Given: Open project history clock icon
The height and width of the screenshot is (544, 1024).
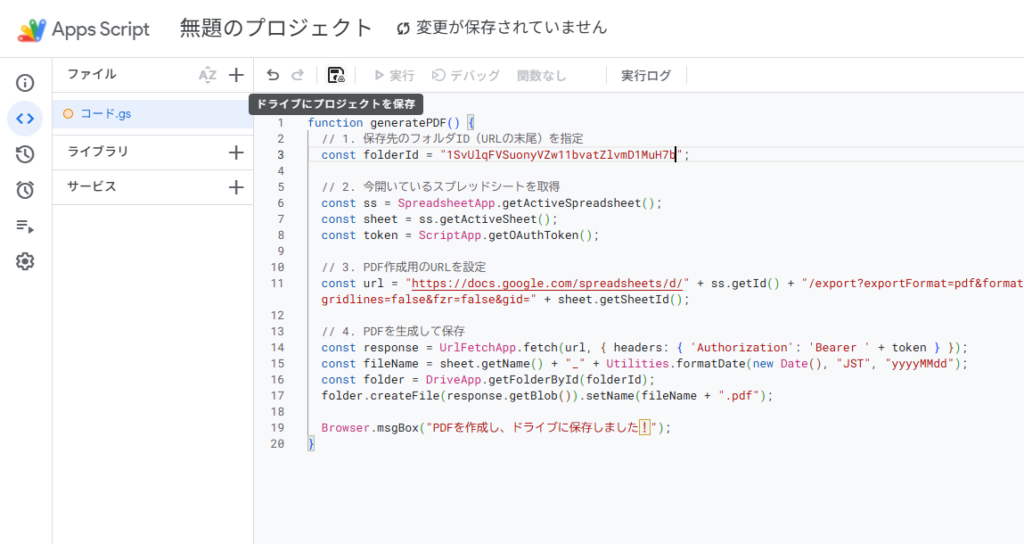Looking at the screenshot, I should [x=25, y=154].
